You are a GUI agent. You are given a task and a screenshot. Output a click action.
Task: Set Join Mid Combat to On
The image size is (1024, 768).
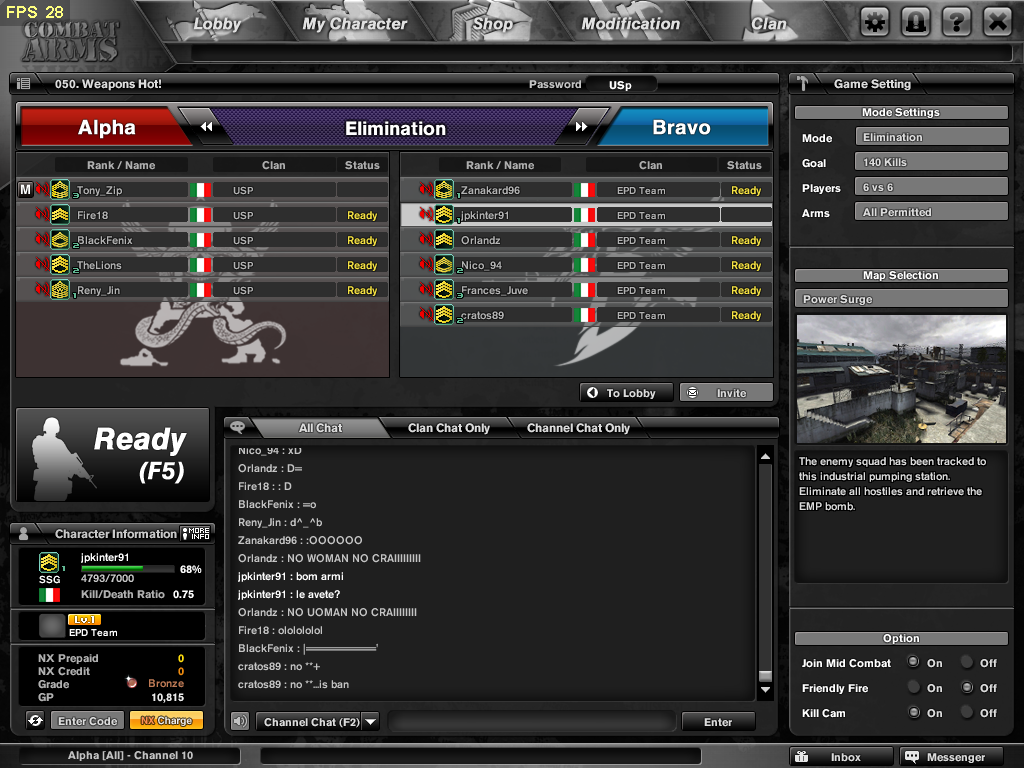pos(914,662)
